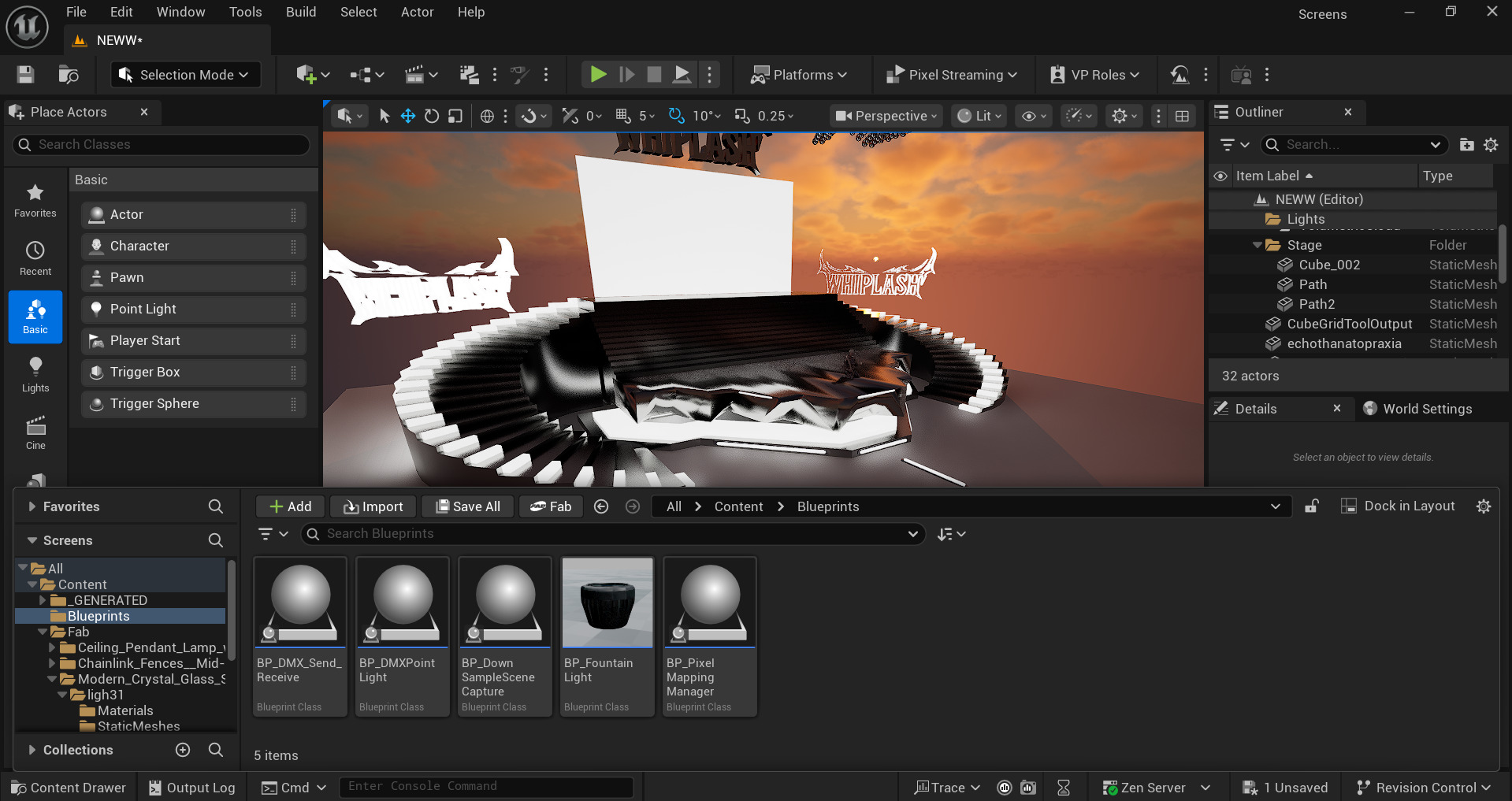This screenshot has width=1512, height=801.
Task: Choose the Select objects arrow tool in viewport
Action: [x=385, y=116]
